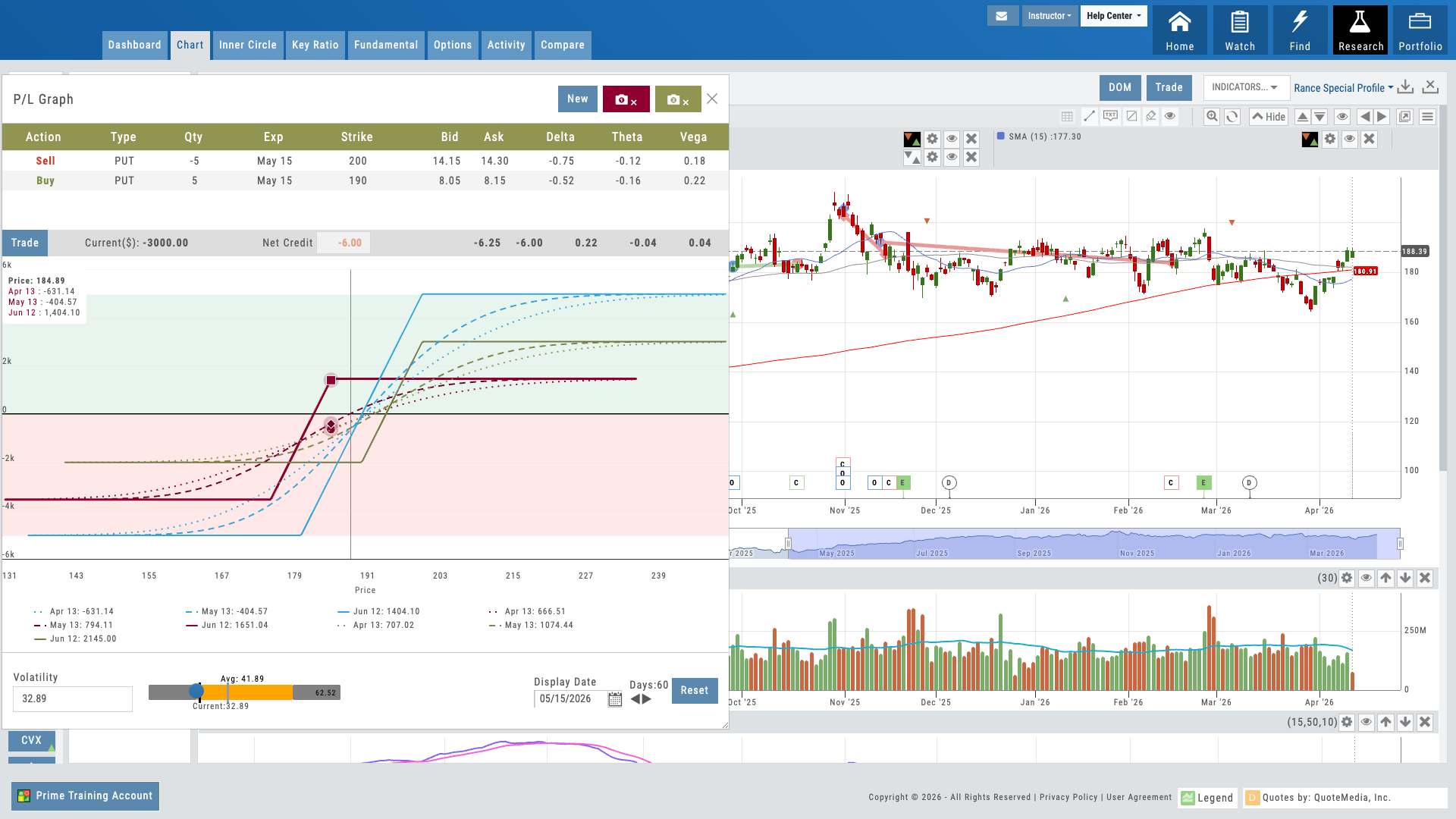
Task: Click the eraser drawing tool
Action: pos(1151,116)
